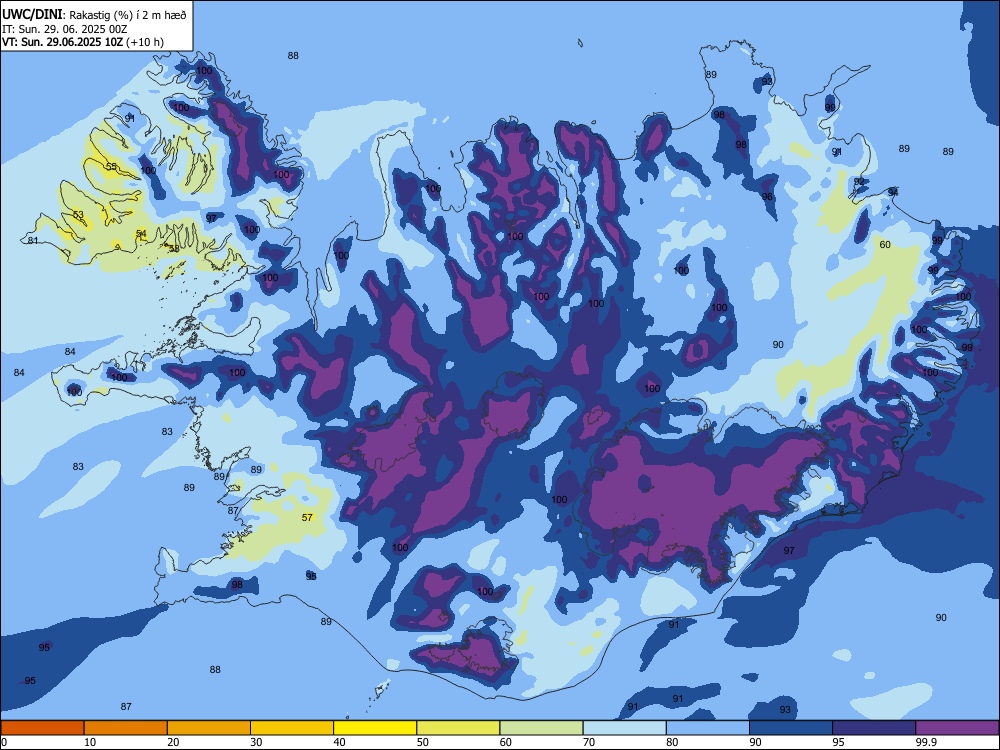Click the '20' tick label on the legend scale
The height and width of the screenshot is (750, 1000).
173,742
